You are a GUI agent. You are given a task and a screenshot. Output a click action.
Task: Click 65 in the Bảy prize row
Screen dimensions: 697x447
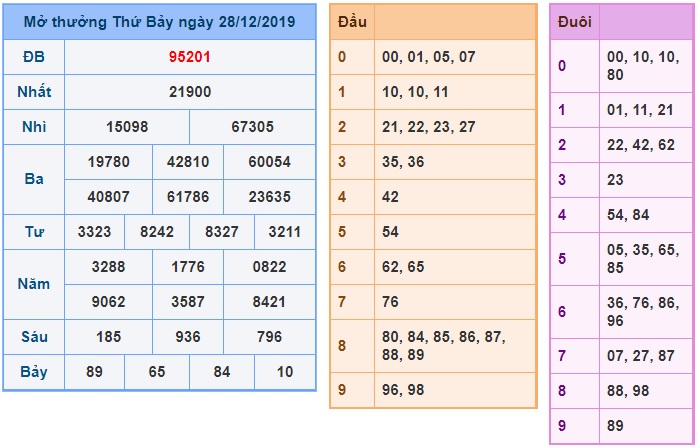[x=157, y=372]
